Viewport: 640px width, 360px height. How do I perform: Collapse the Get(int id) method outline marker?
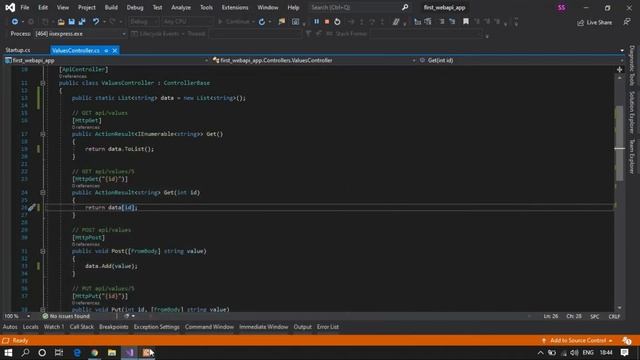43,193
